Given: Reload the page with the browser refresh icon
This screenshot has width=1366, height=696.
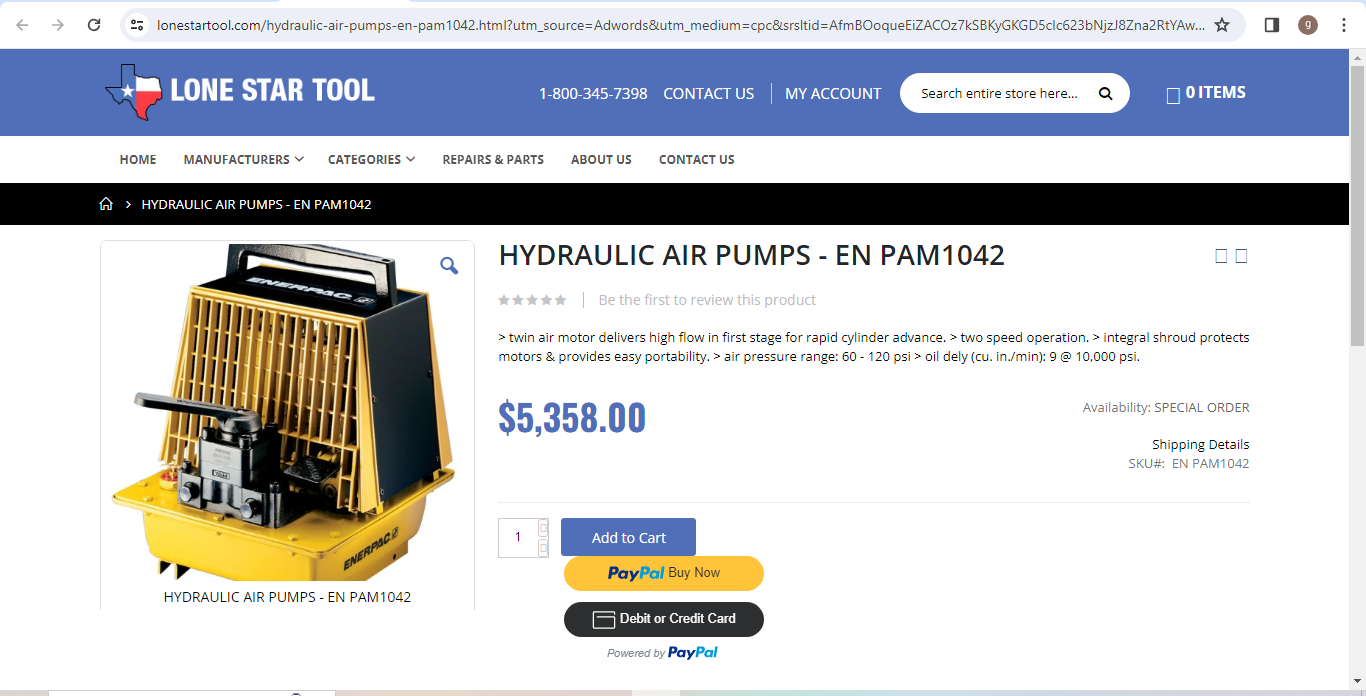Looking at the screenshot, I should (94, 25).
